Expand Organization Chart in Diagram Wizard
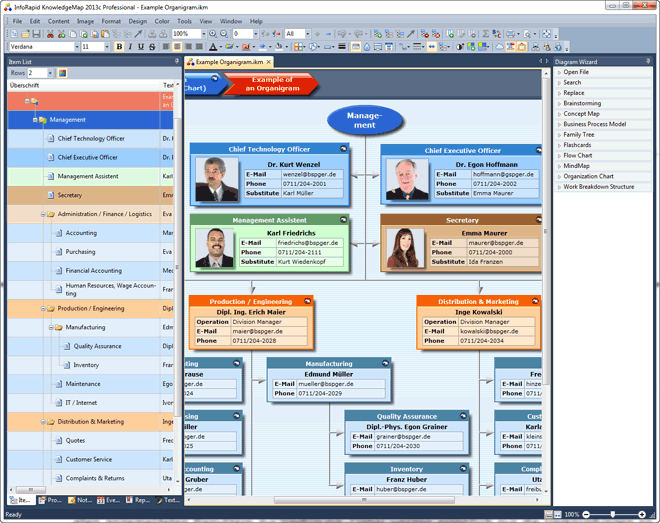 [559, 177]
